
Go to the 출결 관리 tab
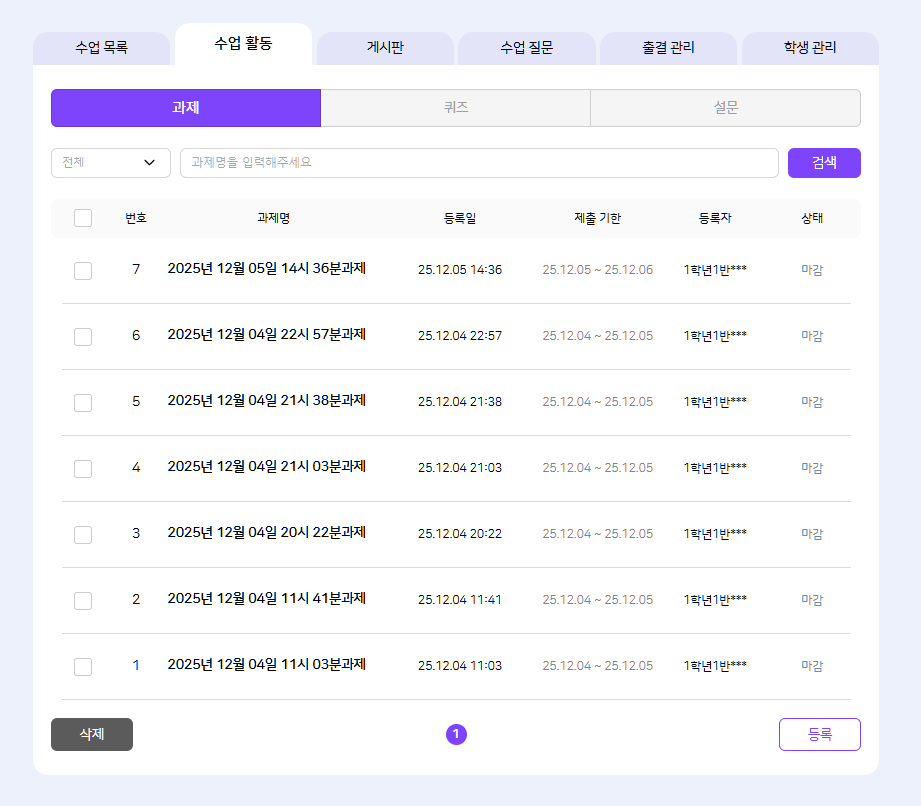(x=668, y=48)
